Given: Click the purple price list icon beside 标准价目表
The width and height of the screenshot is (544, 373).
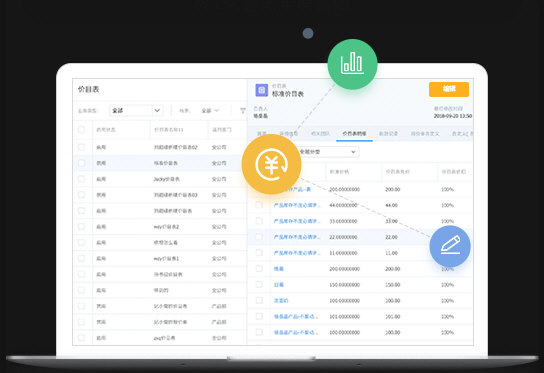Looking at the screenshot, I should [262, 90].
